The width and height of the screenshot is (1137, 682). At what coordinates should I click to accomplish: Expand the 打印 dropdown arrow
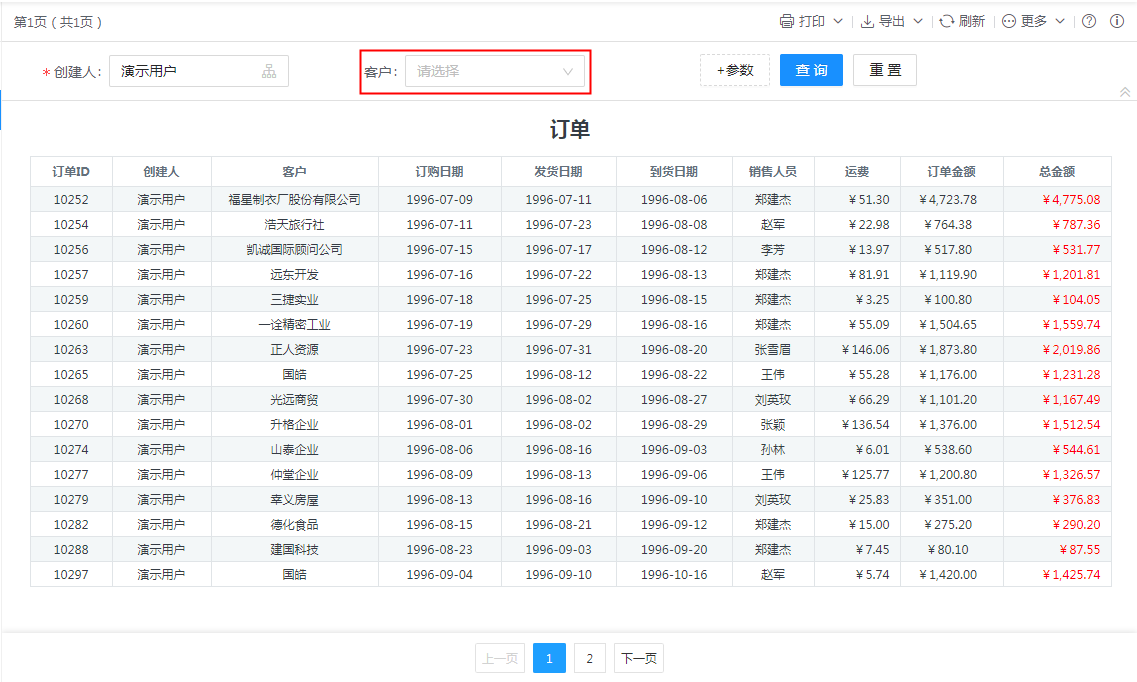click(x=838, y=21)
